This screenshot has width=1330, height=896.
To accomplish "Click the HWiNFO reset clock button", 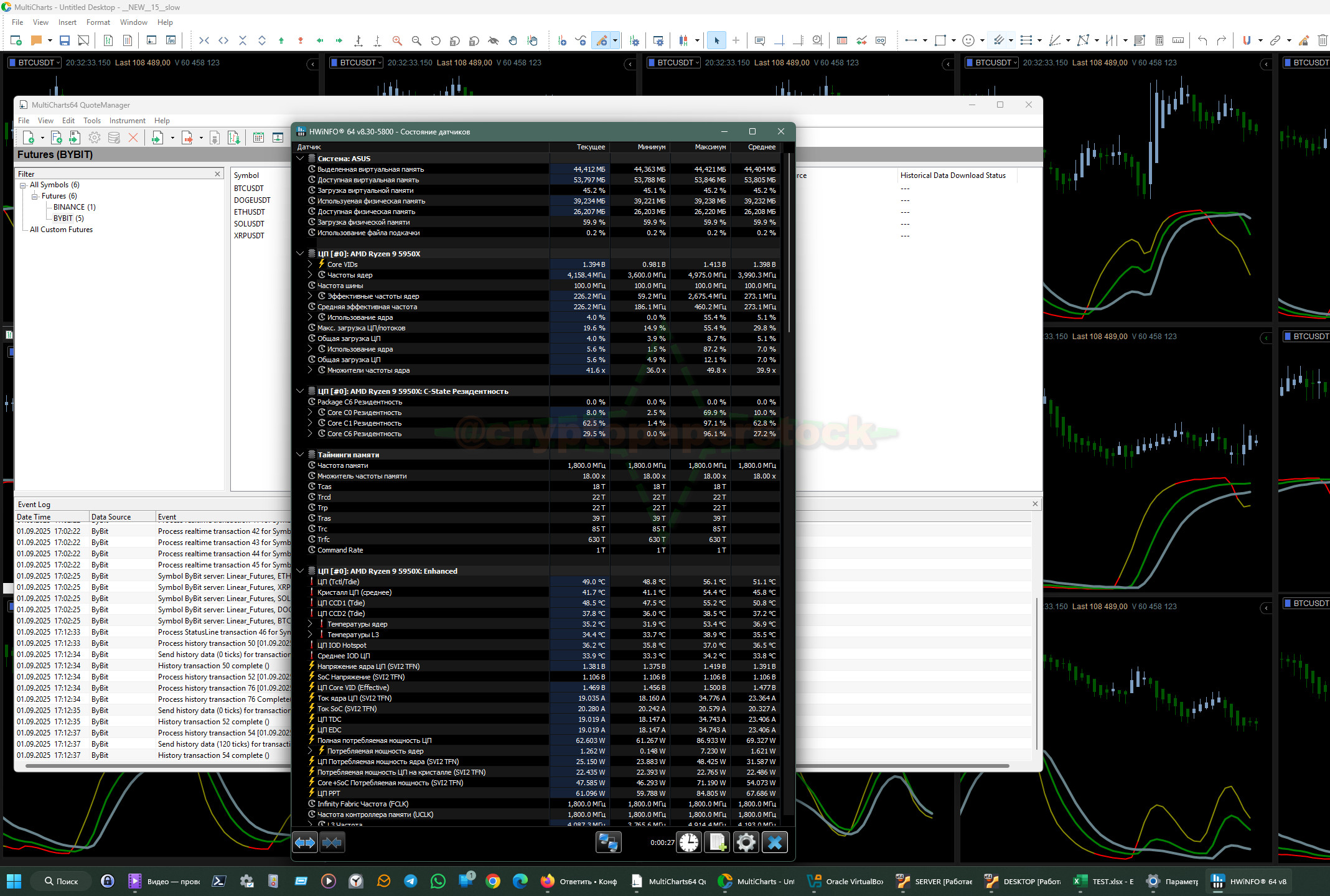I will coord(689,842).
